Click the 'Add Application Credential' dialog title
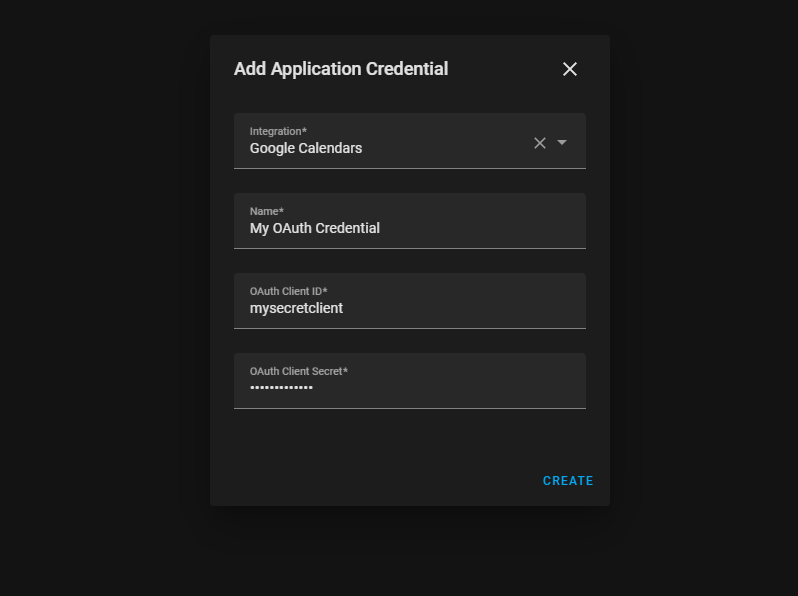Image resolution: width=798 pixels, height=596 pixels. pyautogui.click(x=341, y=69)
